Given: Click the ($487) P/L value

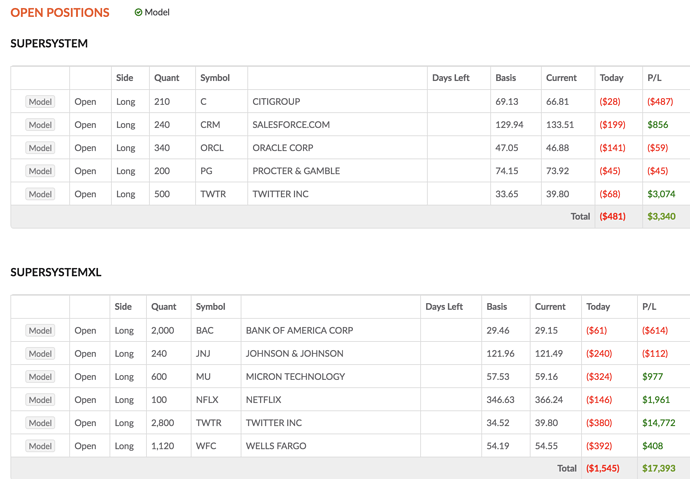Looking at the screenshot, I should 660,102.
